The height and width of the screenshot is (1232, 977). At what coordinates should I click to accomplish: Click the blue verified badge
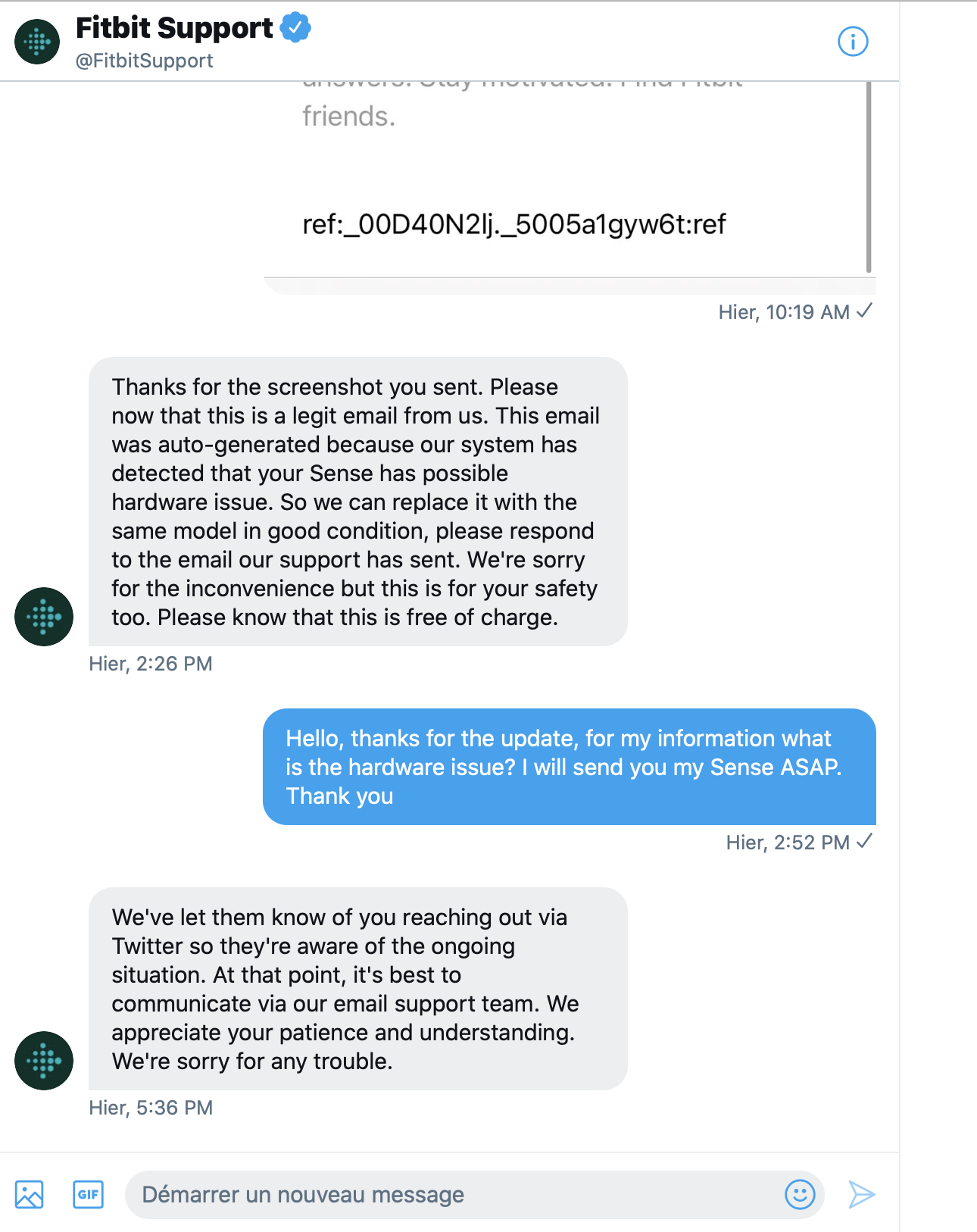tap(295, 28)
